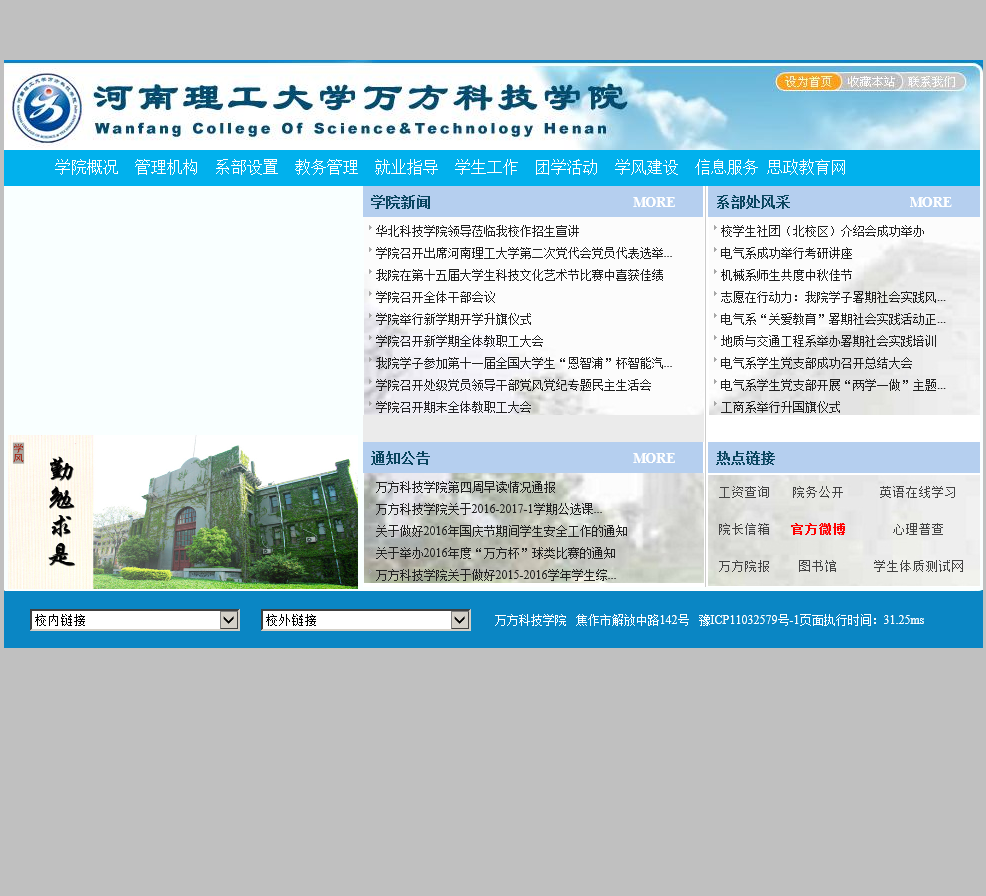986x896 pixels.
Task: Open 管理机构 navigation menu
Action: click(166, 167)
